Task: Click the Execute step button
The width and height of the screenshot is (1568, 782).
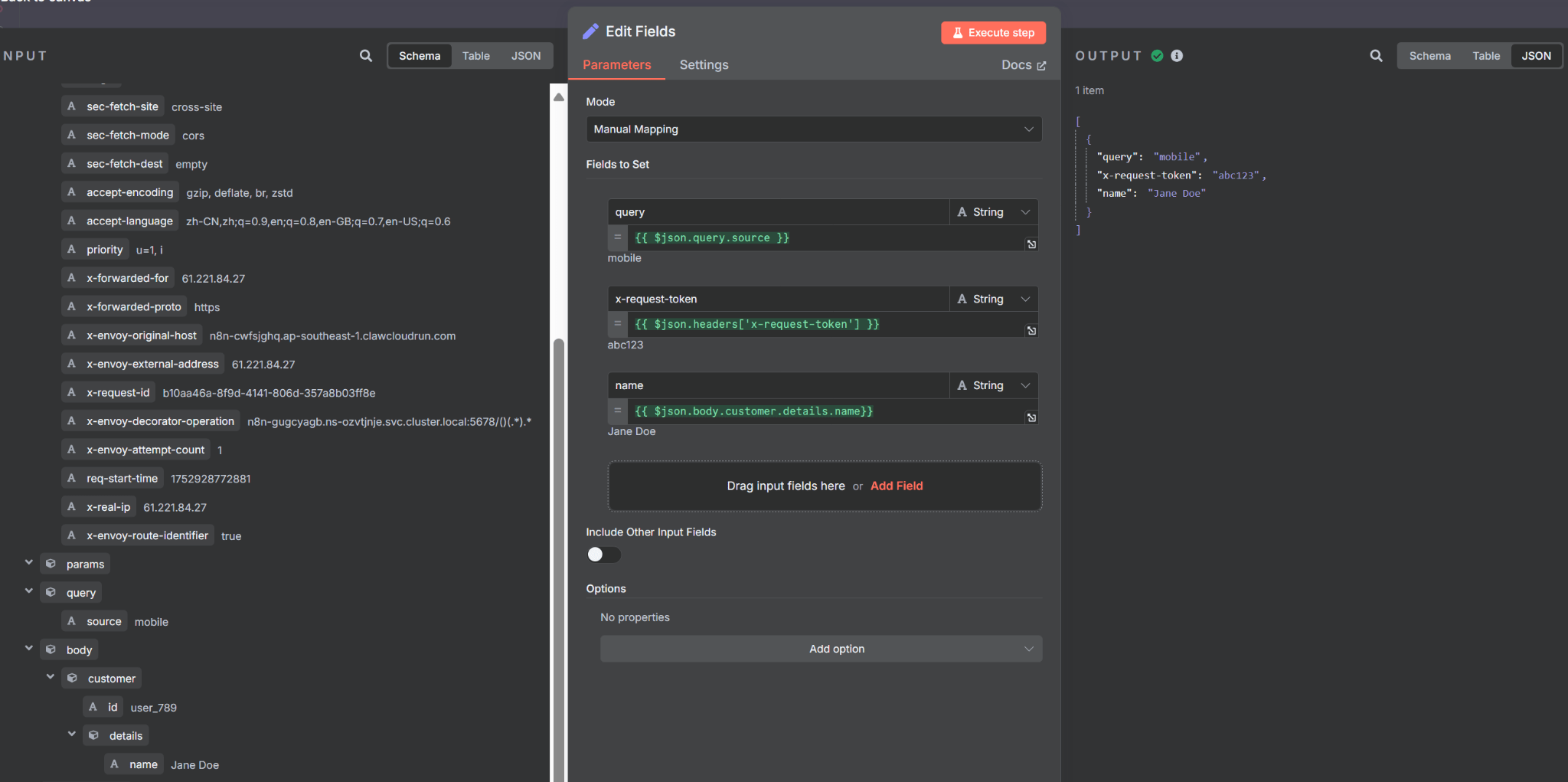Action: pyautogui.click(x=993, y=33)
